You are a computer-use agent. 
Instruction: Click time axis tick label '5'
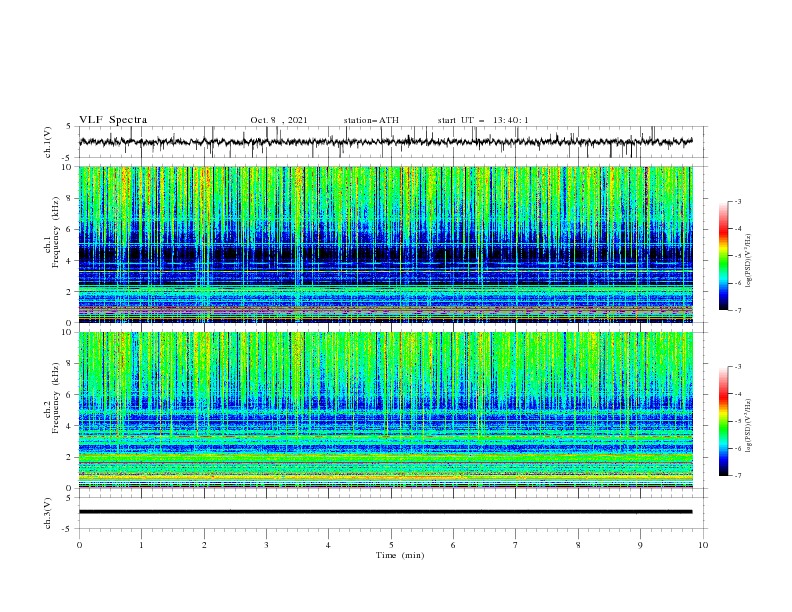(391, 545)
